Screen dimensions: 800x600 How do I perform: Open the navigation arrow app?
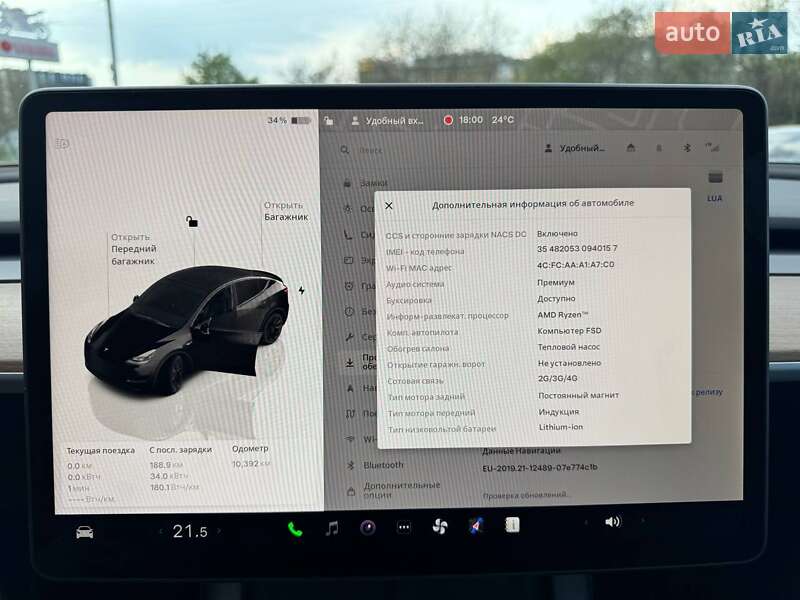coord(476,526)
